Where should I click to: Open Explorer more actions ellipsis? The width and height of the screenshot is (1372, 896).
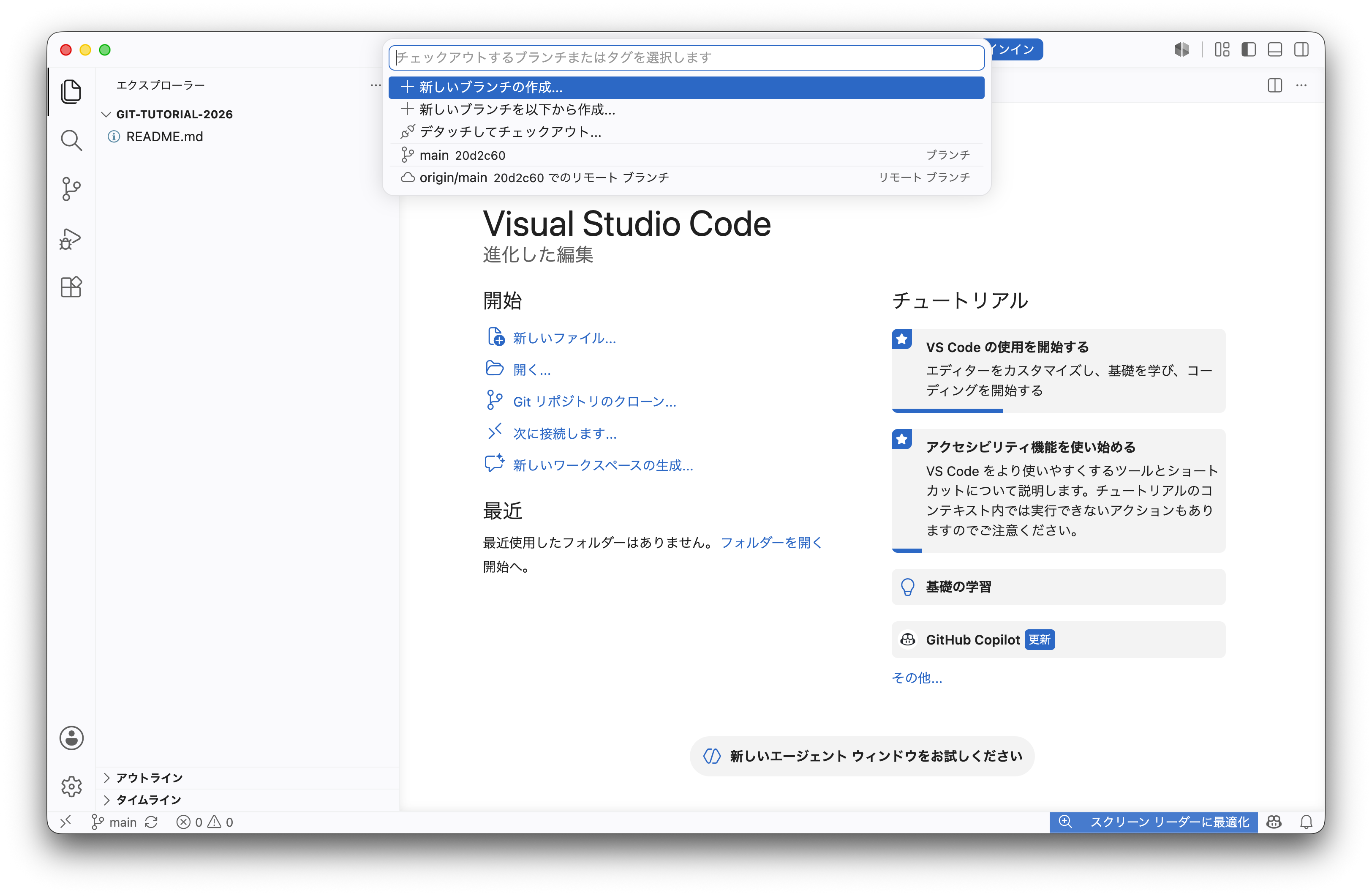coord(376,85)
